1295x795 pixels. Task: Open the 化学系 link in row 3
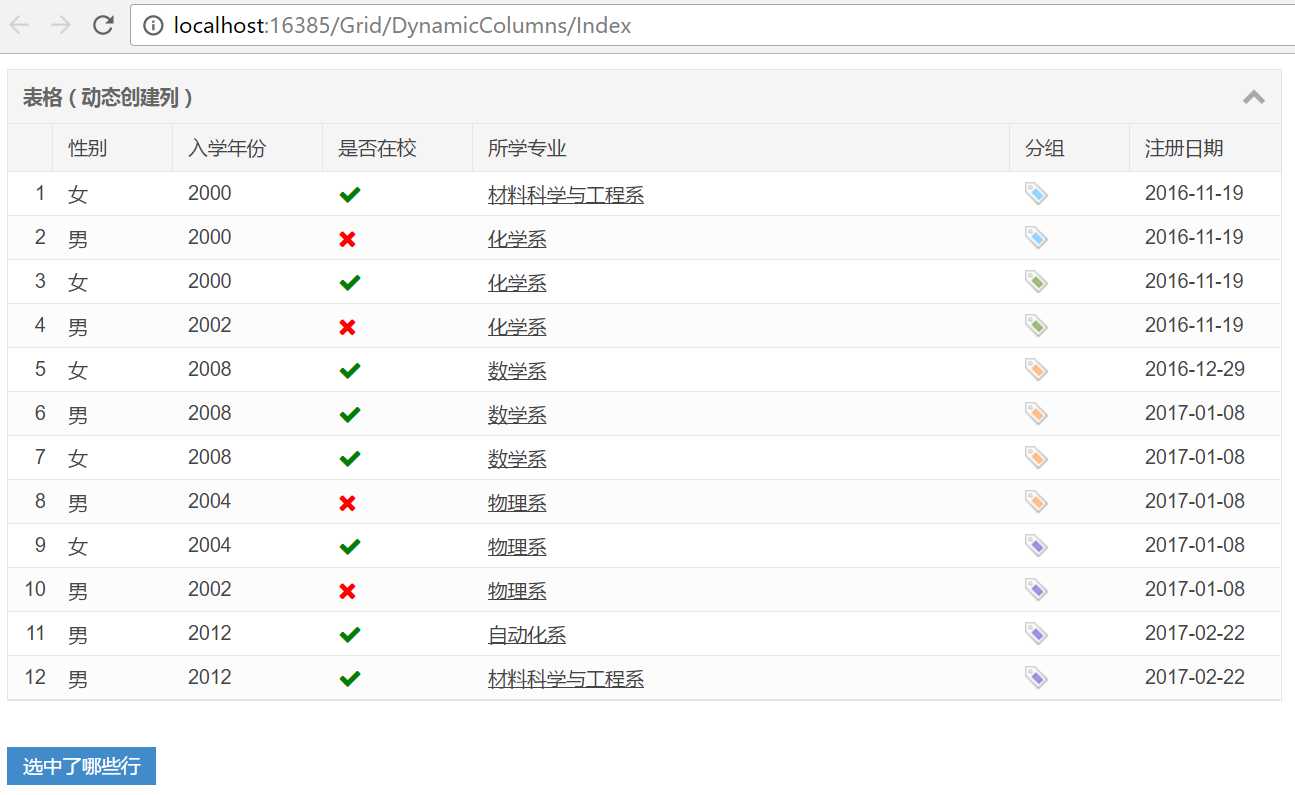517,283
